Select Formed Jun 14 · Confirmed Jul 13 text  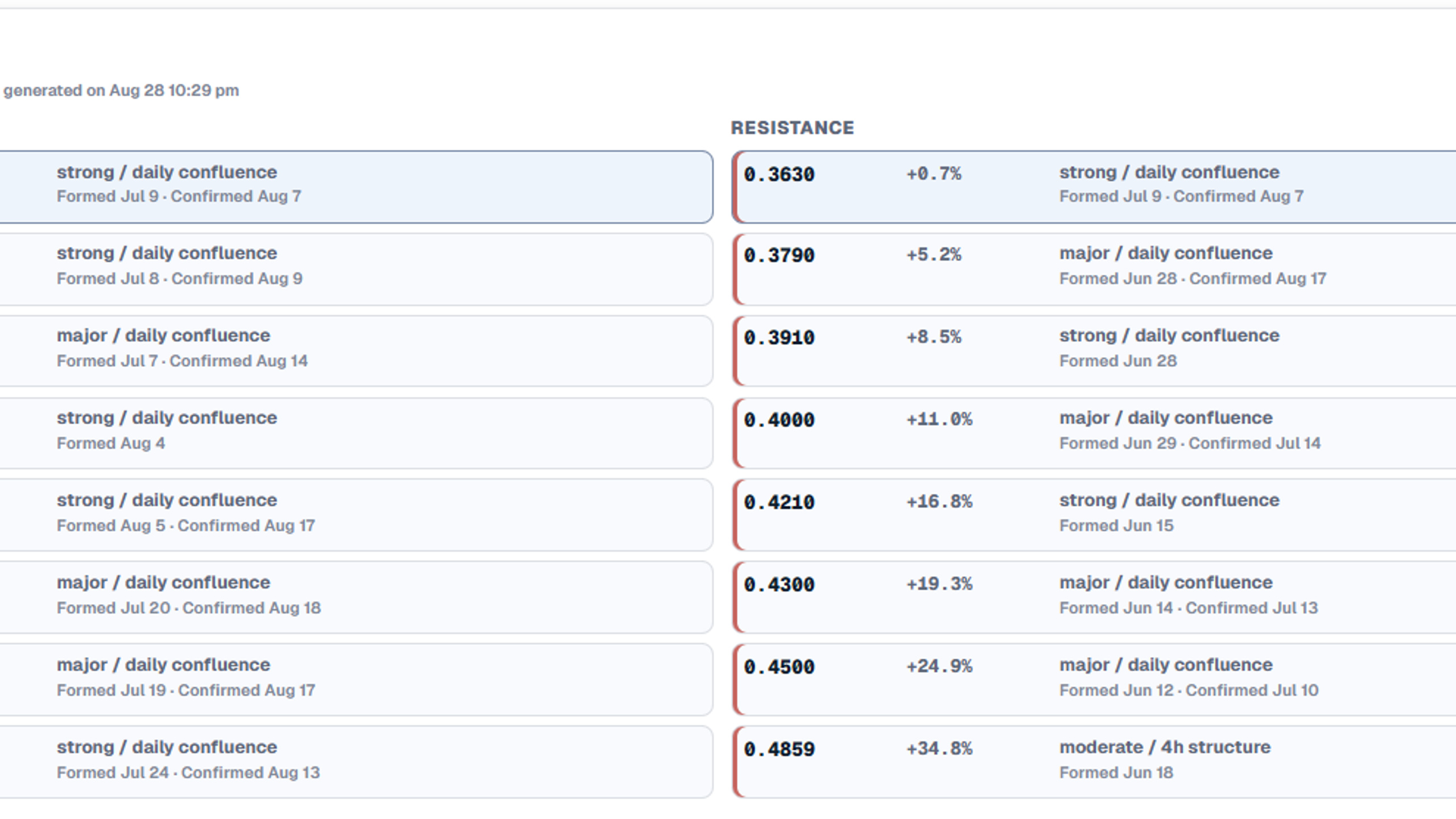coord(1189,608)
